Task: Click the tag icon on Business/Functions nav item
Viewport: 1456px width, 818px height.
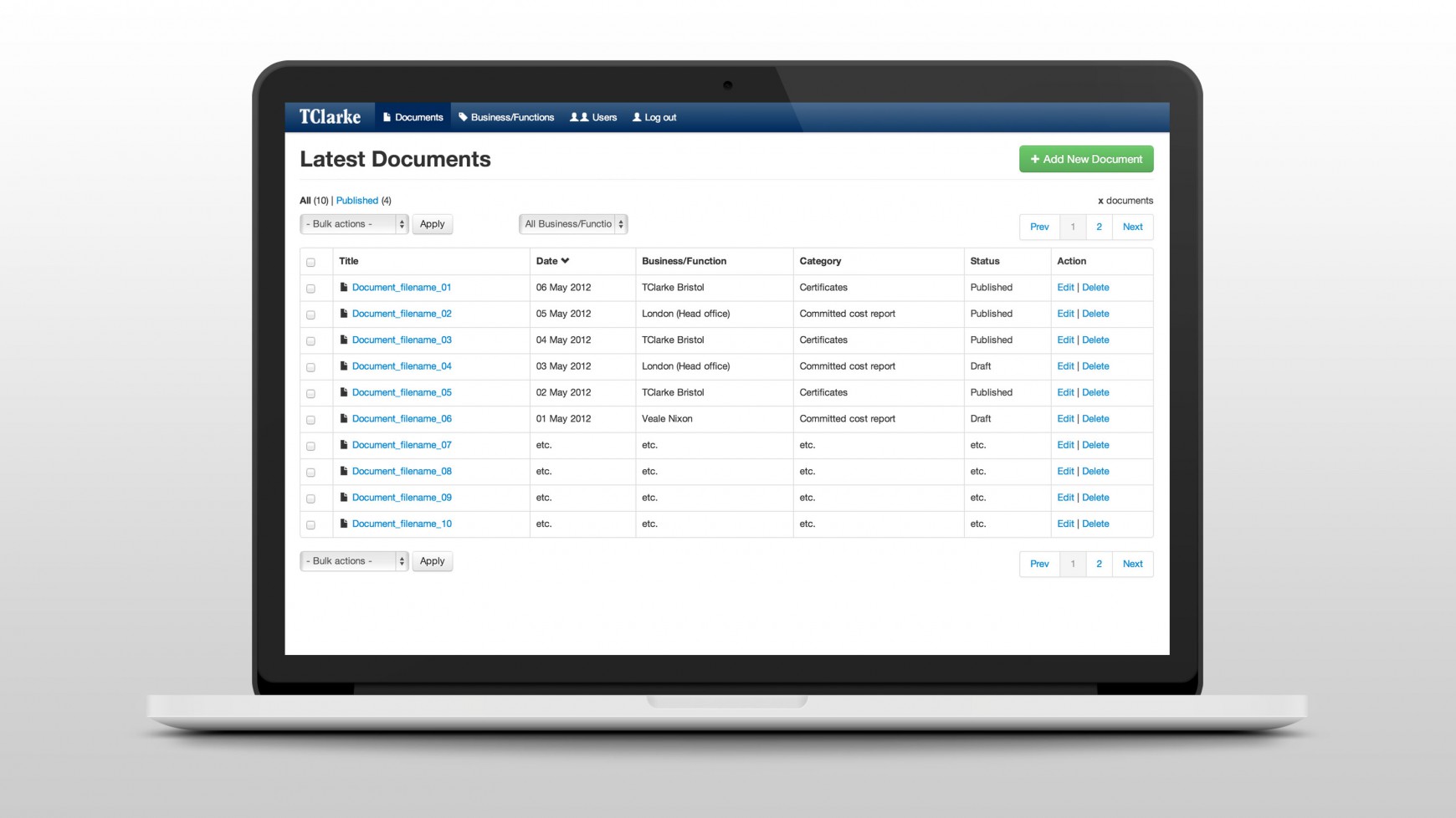Action: [x=464, y=117]
